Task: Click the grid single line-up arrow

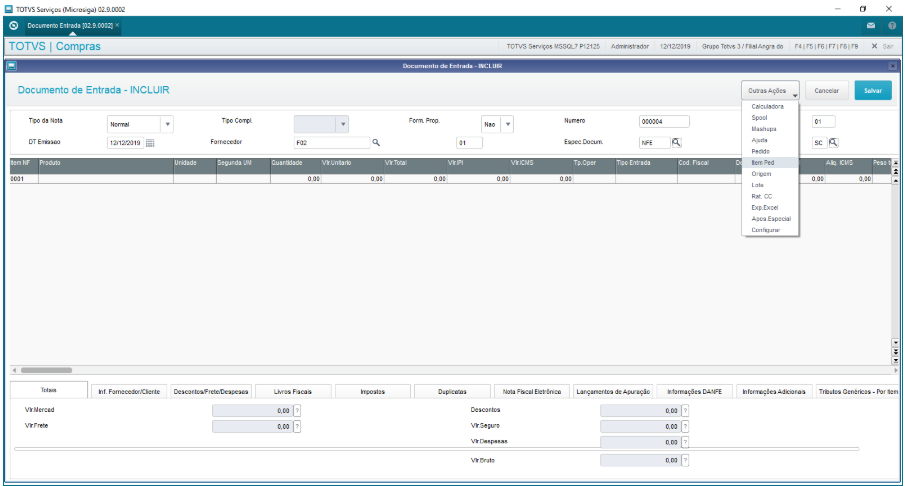Action: click(x=896, y=180)
